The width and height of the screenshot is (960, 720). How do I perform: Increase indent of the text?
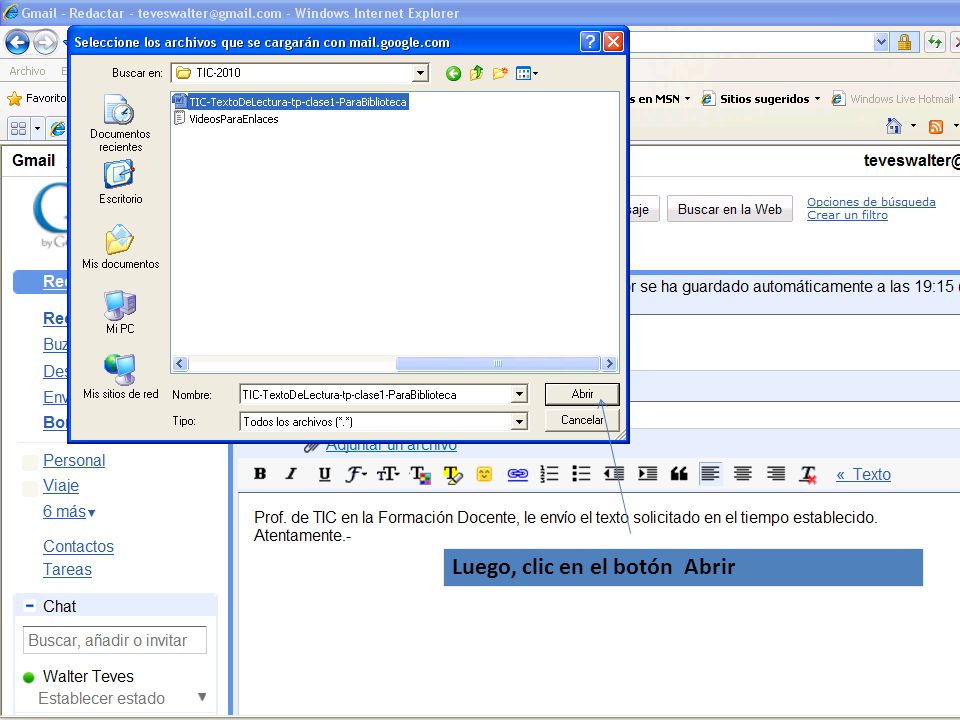pos(647,474)
